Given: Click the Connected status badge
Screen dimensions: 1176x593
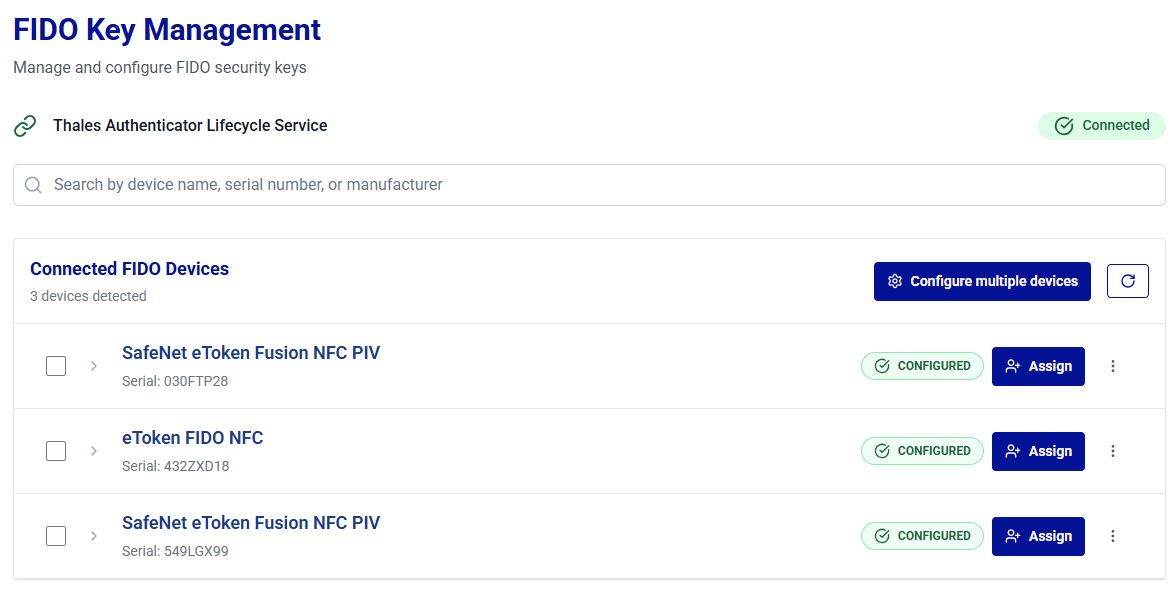Looking at the screenshot, I should click(x=1101, y=125).
